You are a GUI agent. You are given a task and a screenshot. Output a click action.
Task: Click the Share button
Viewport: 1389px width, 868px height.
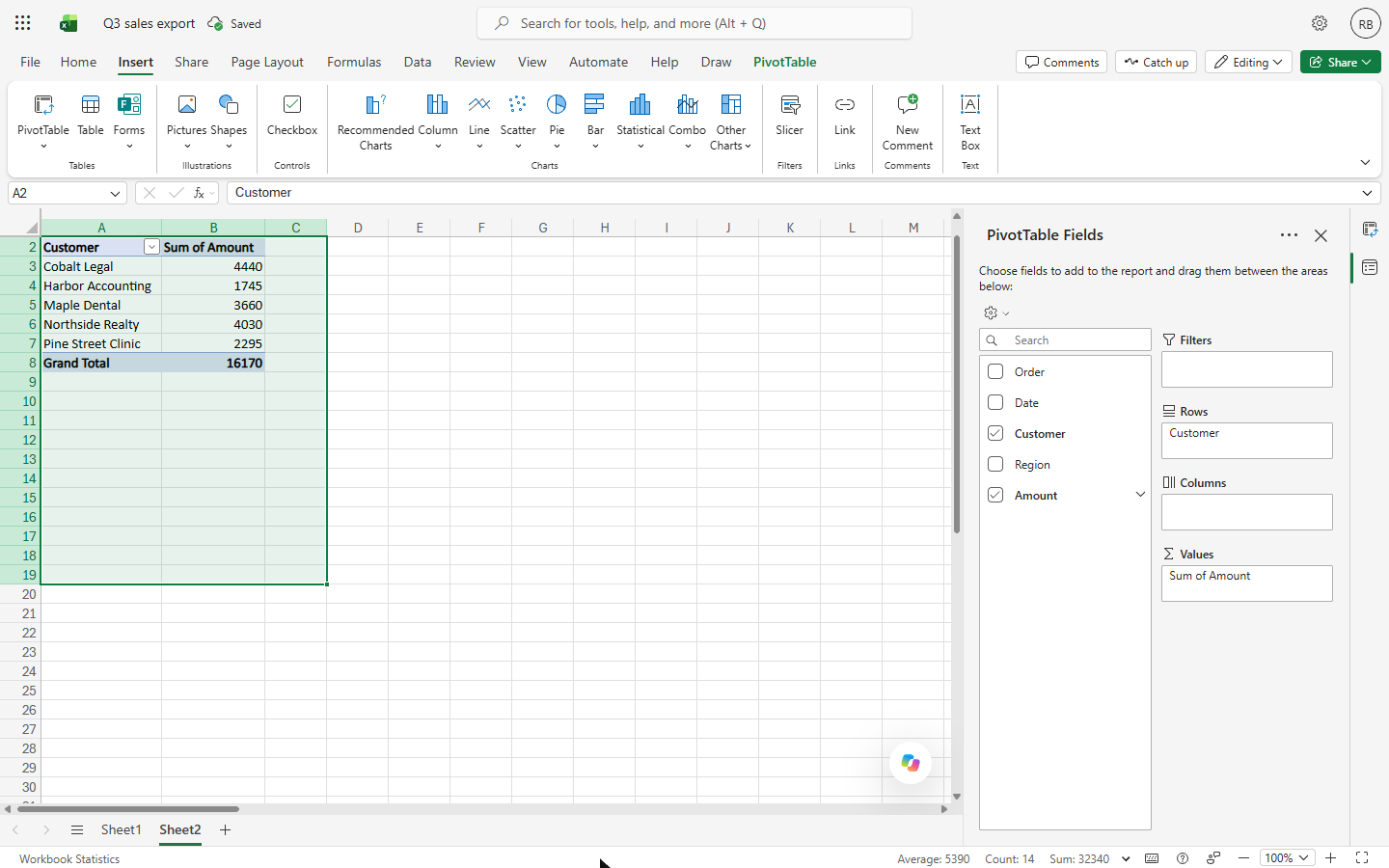tap(1340, 62)
